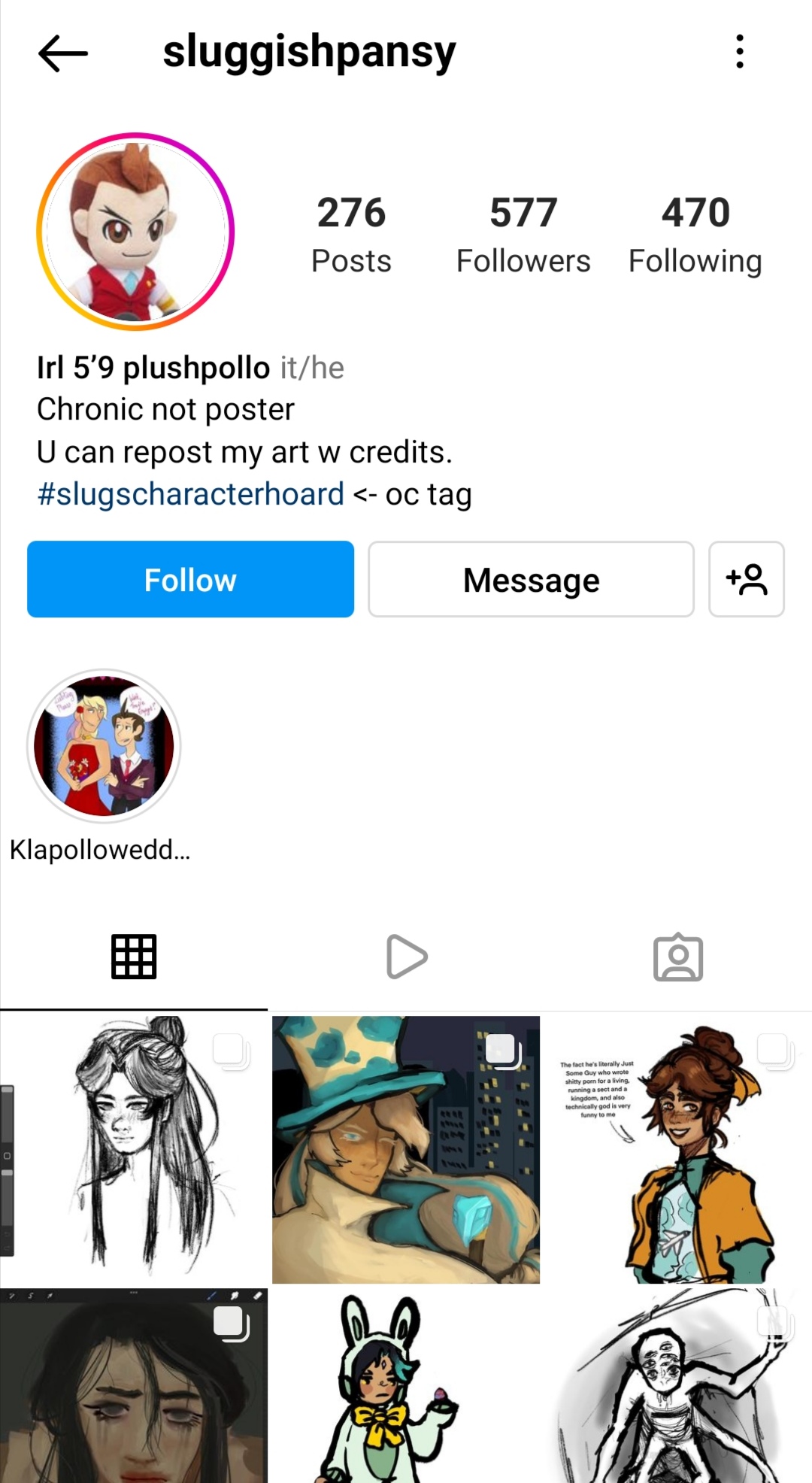Open the crying dark-haired portrait post
The height and width of the screenshot is (1483, 812).
134,1385
